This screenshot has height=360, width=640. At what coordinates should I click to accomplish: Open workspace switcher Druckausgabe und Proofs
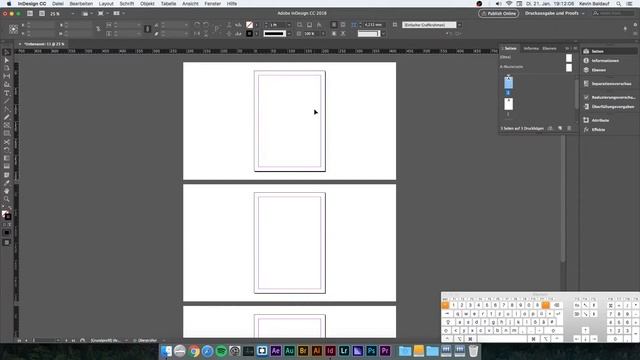554,13
